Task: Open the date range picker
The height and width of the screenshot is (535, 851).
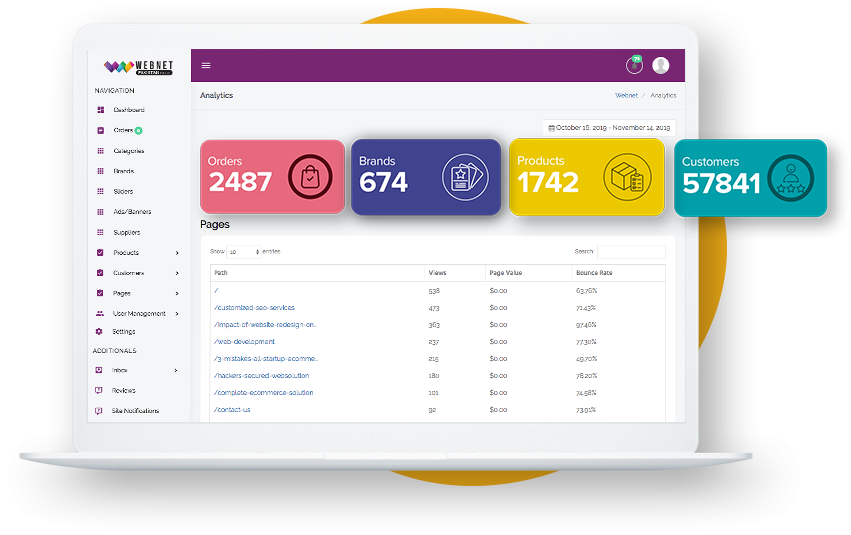Action: 609,128
